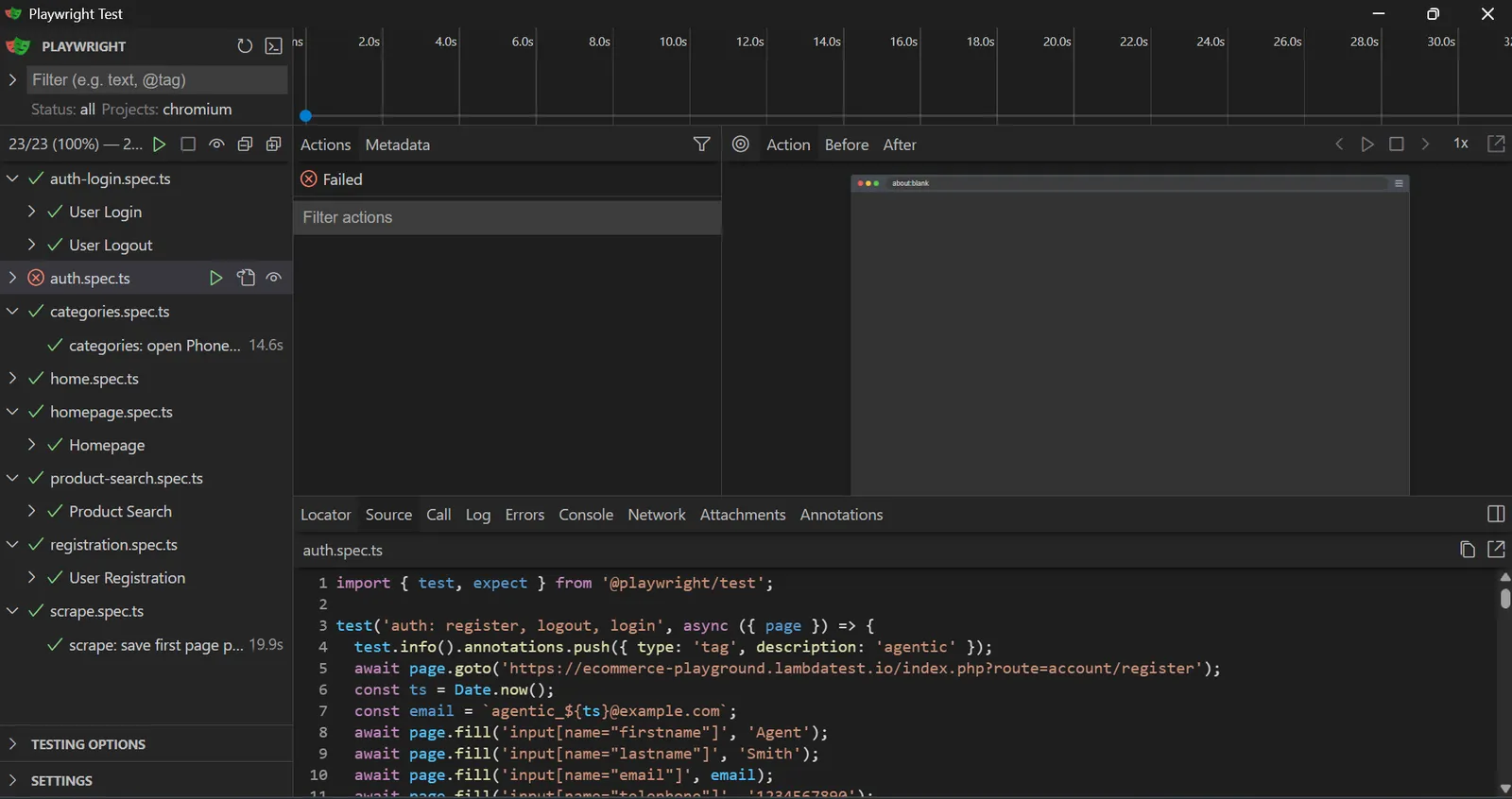
Task: Watch auth.spec.ts with eye icon
Action: [274, 278]
